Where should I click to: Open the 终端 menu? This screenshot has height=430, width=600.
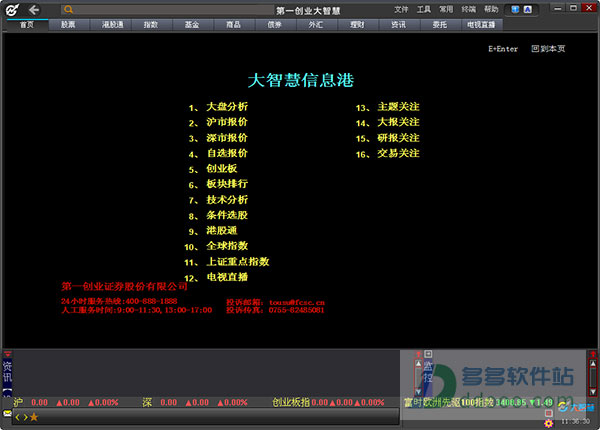468,9
